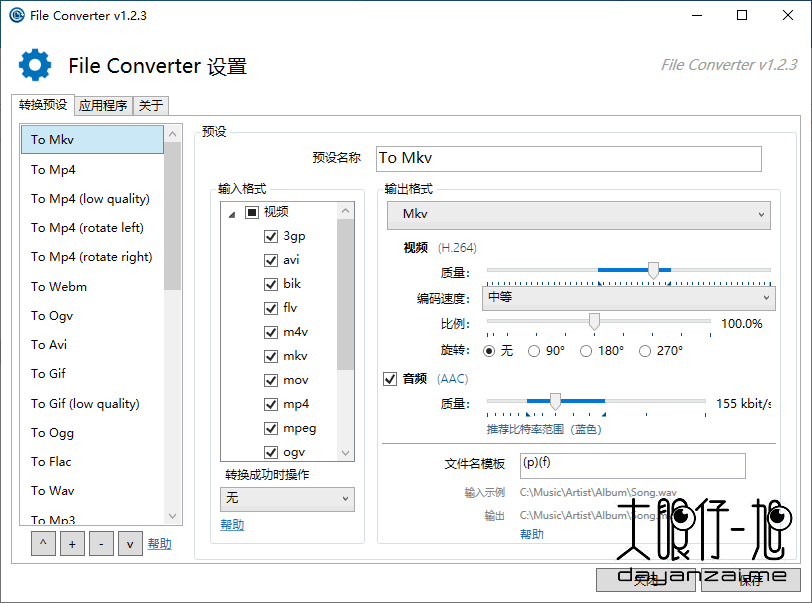Click the preset list scroll up arrow
This screenshot has width=812, height=603.
point(172,134)
